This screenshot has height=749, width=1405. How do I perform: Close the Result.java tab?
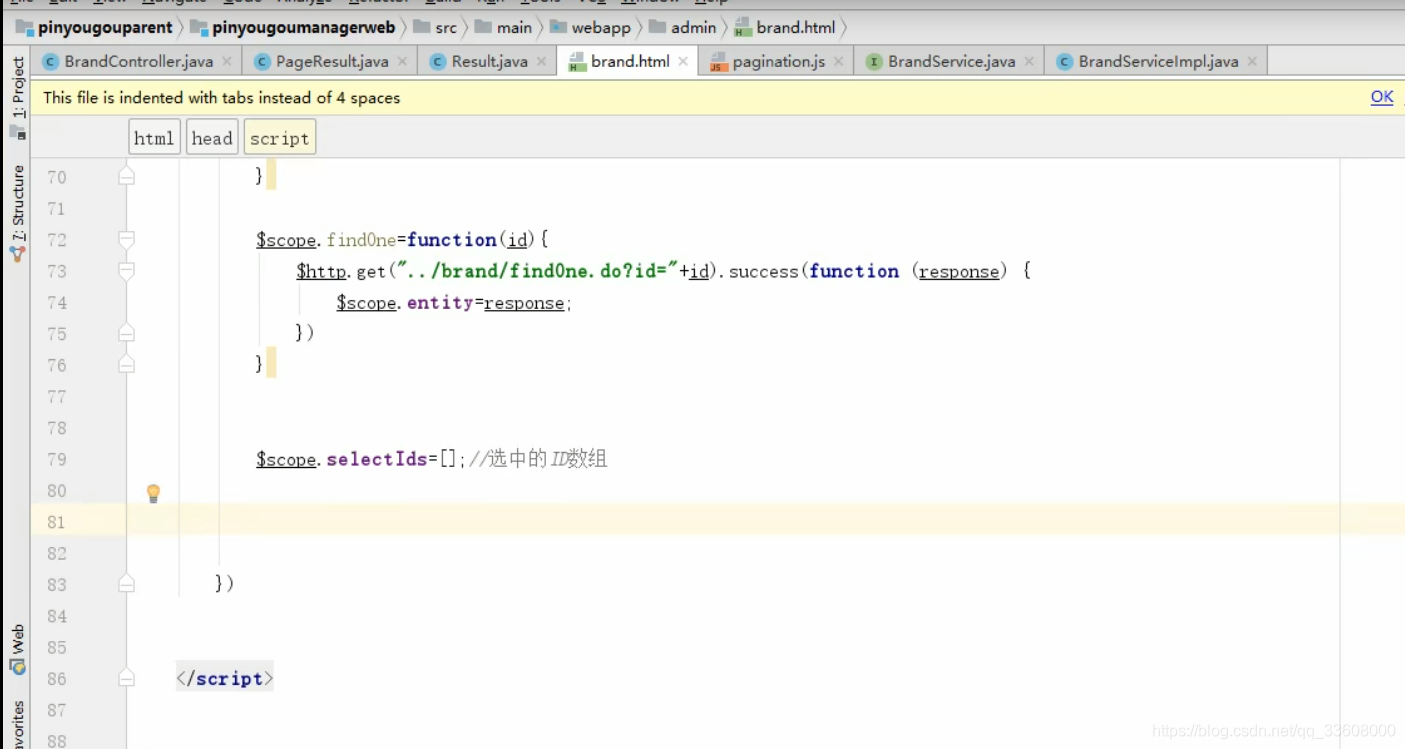coord(541,62)
